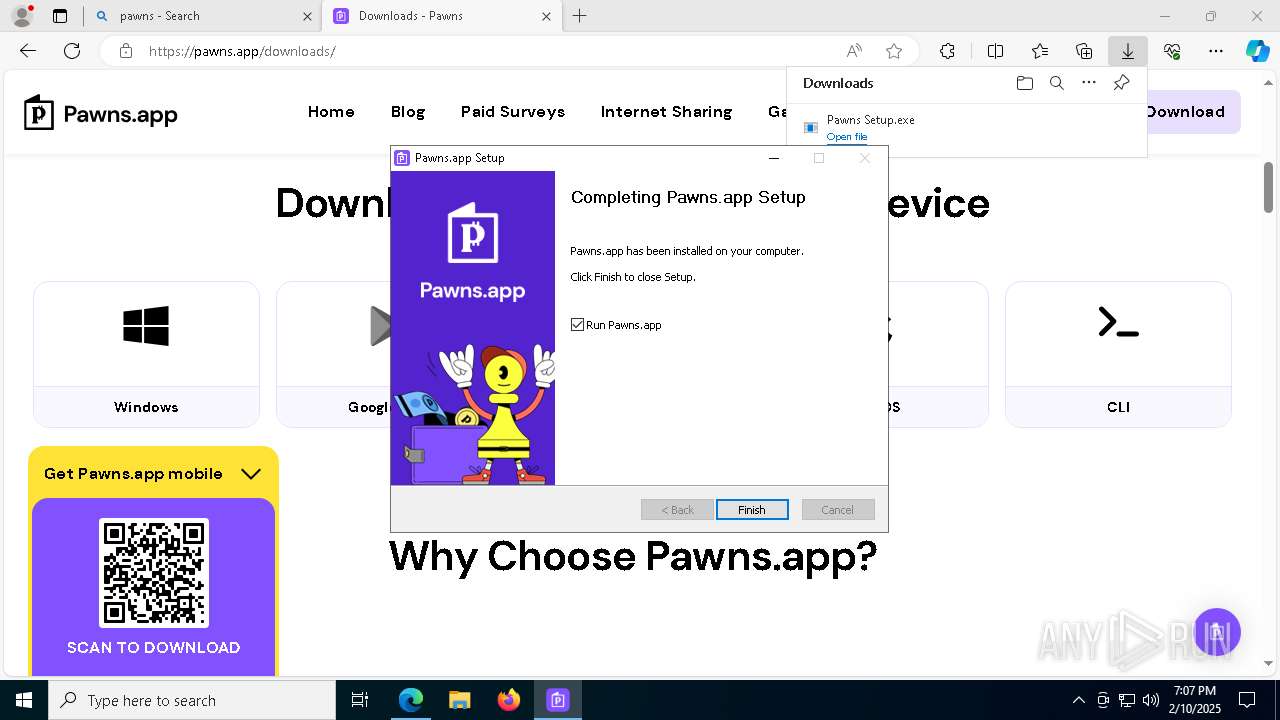Toggle split screen view

(x=995, y=51)
